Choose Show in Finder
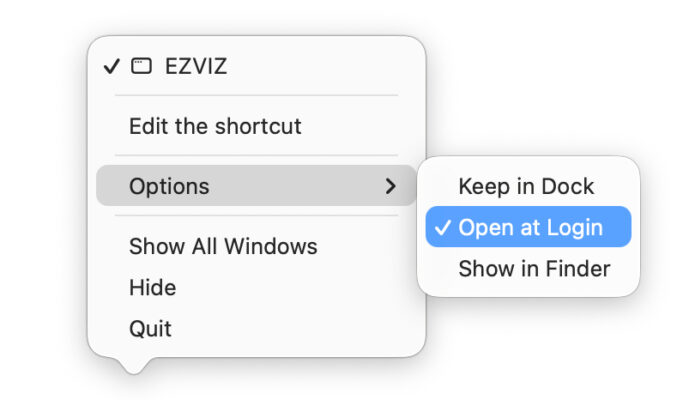Viewport: 683px width, 400px height. click(534, 269)
